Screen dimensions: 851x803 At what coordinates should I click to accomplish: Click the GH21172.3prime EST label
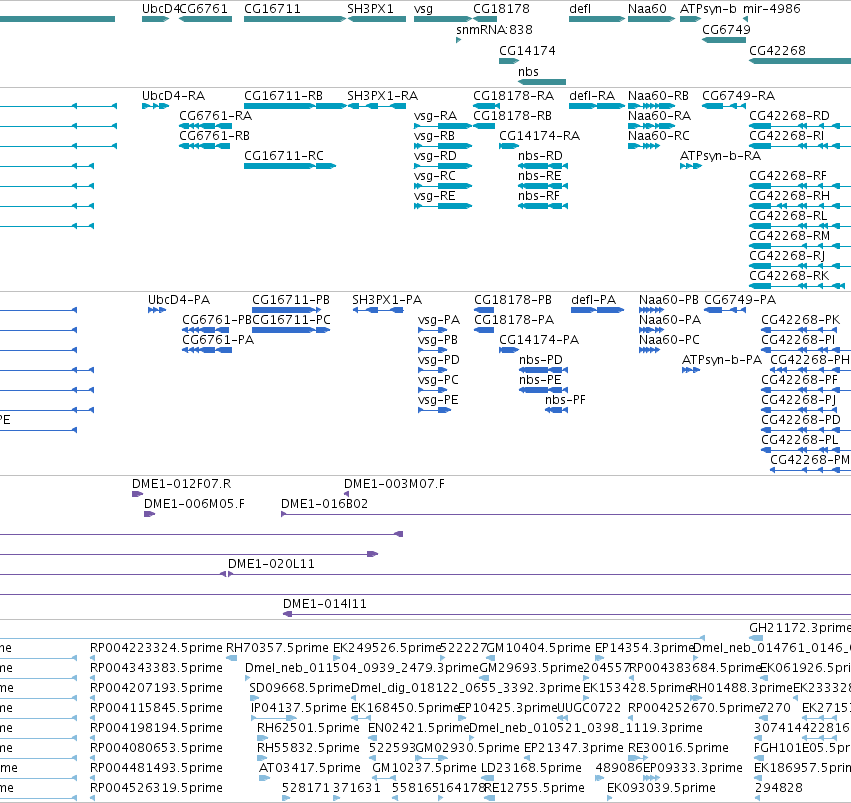(800, 628)
